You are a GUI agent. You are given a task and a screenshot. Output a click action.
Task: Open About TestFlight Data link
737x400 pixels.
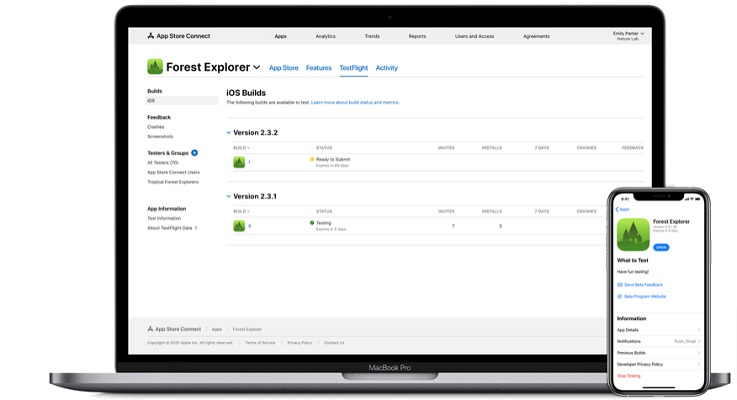[x=170, y=228]
